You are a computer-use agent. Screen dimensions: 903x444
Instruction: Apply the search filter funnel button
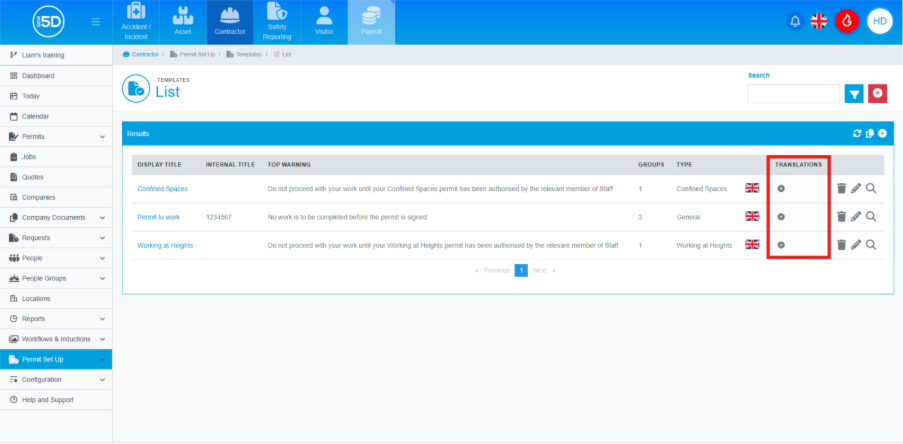point(854,93)
